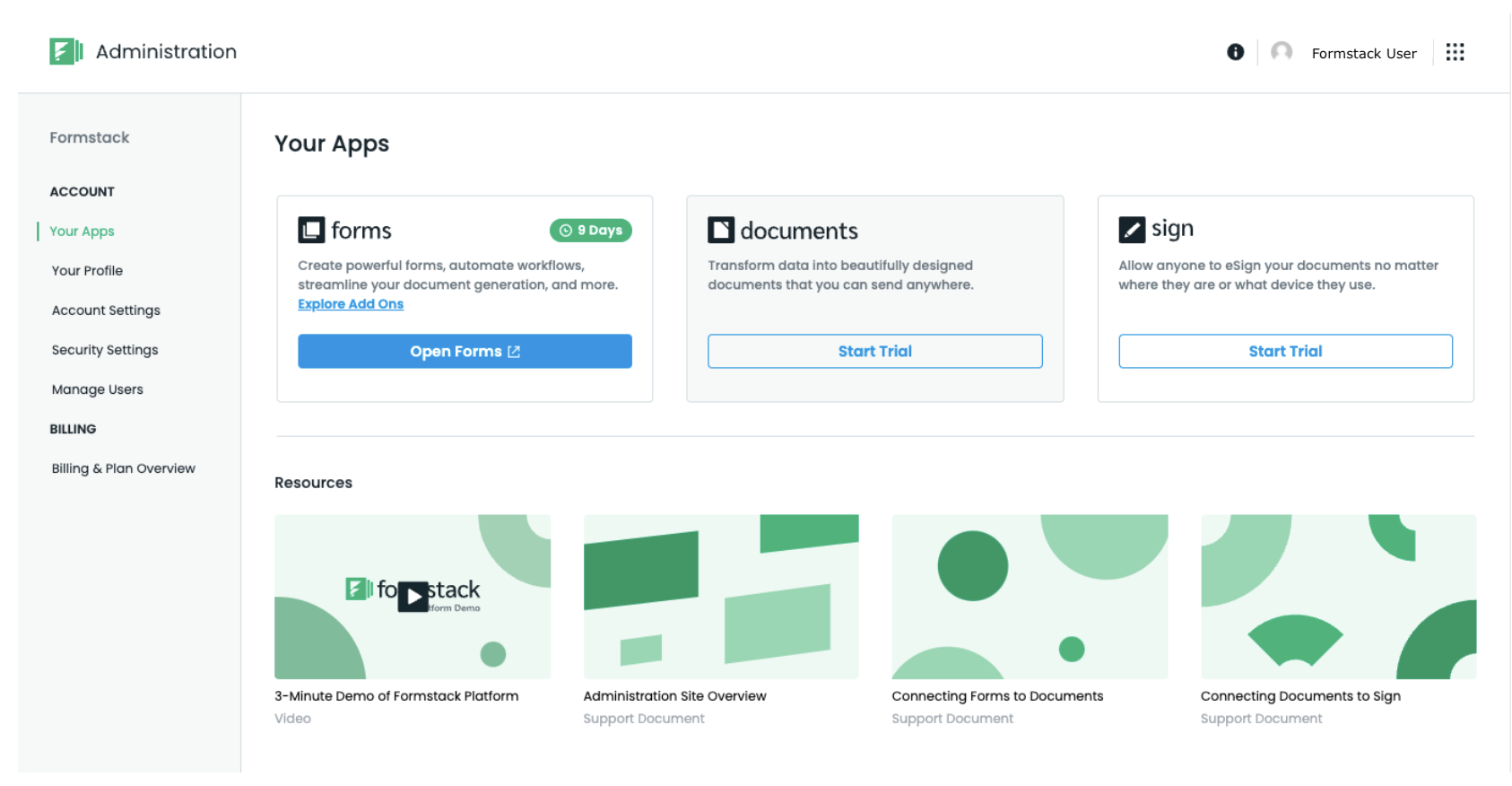Screen dimensions: 1512x786
Task: Click the Formstack logo icon in header
Action: coord(65,51)
